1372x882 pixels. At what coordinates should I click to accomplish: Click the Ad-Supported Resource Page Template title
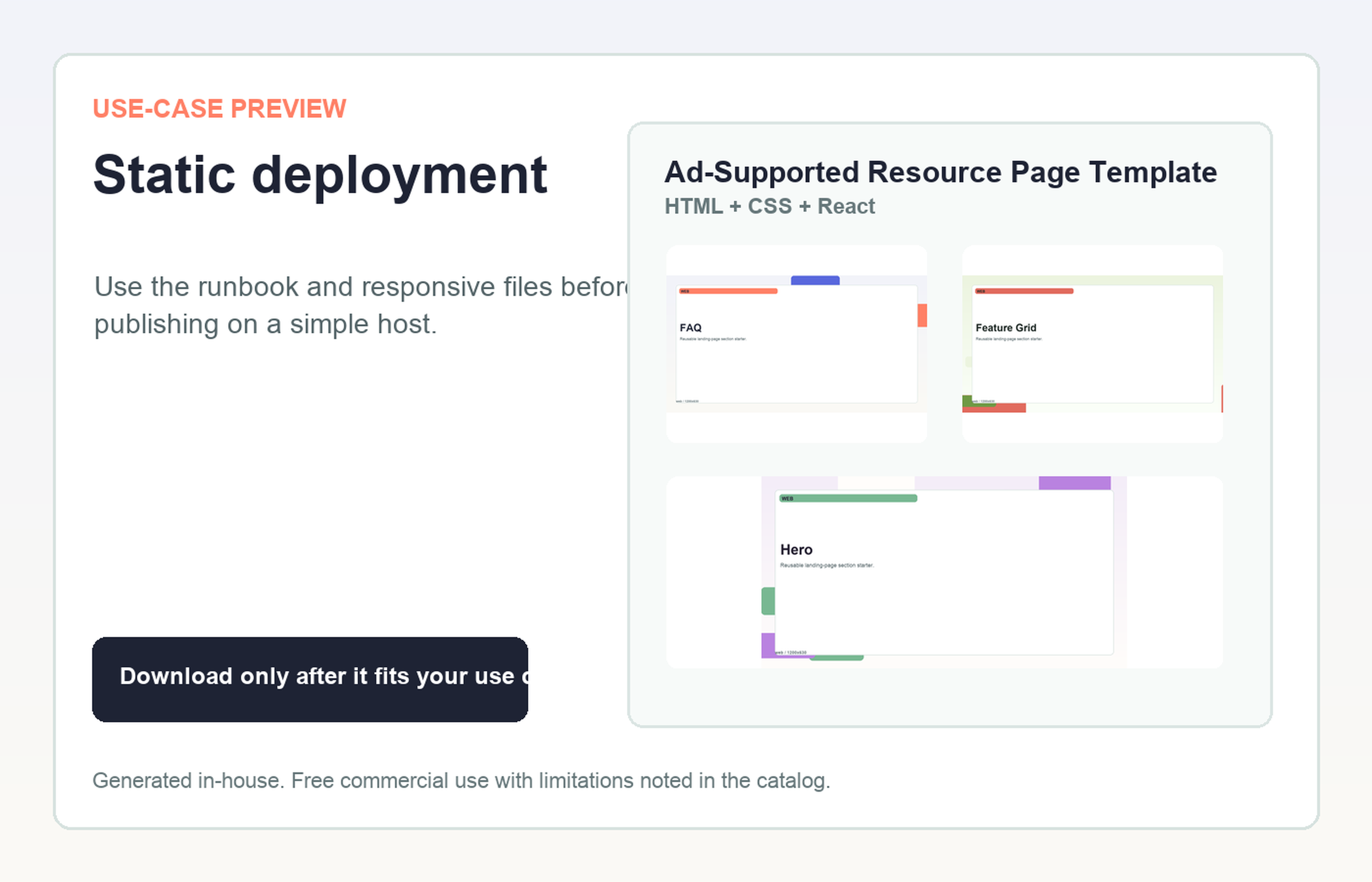[940, 172]
